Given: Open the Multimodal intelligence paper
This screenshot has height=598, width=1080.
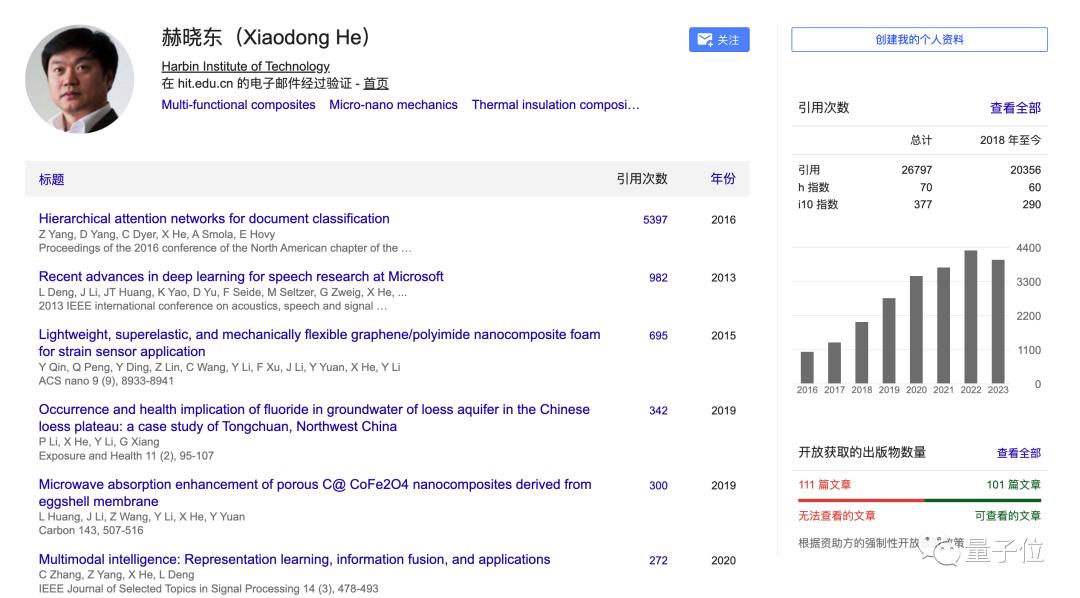Looking at the screenshot, I should point(294,560).
